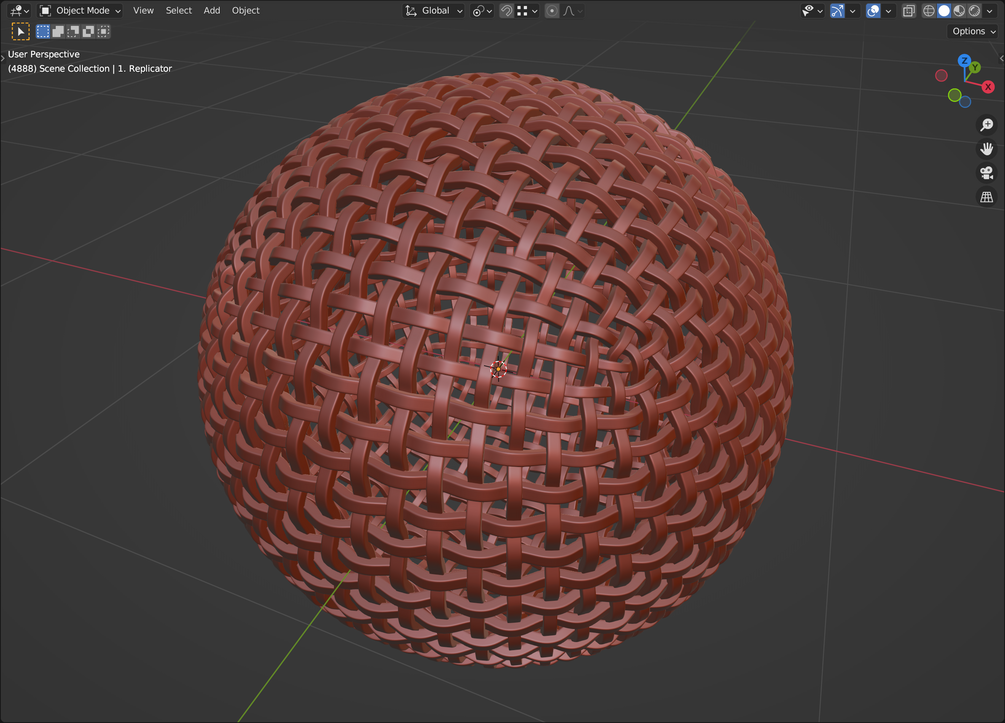Open the gizmo options dropdown arrow
1005x723 pixels.
(x=852, y=10)
